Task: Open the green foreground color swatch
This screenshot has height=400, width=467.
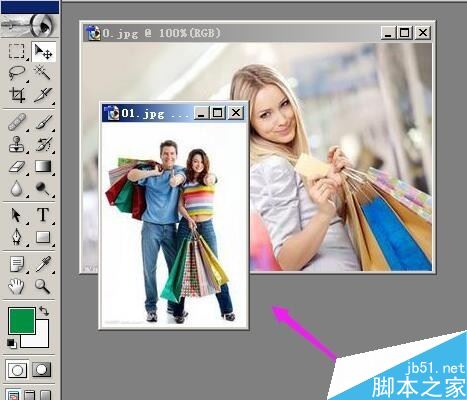Action: coord(22,321)
